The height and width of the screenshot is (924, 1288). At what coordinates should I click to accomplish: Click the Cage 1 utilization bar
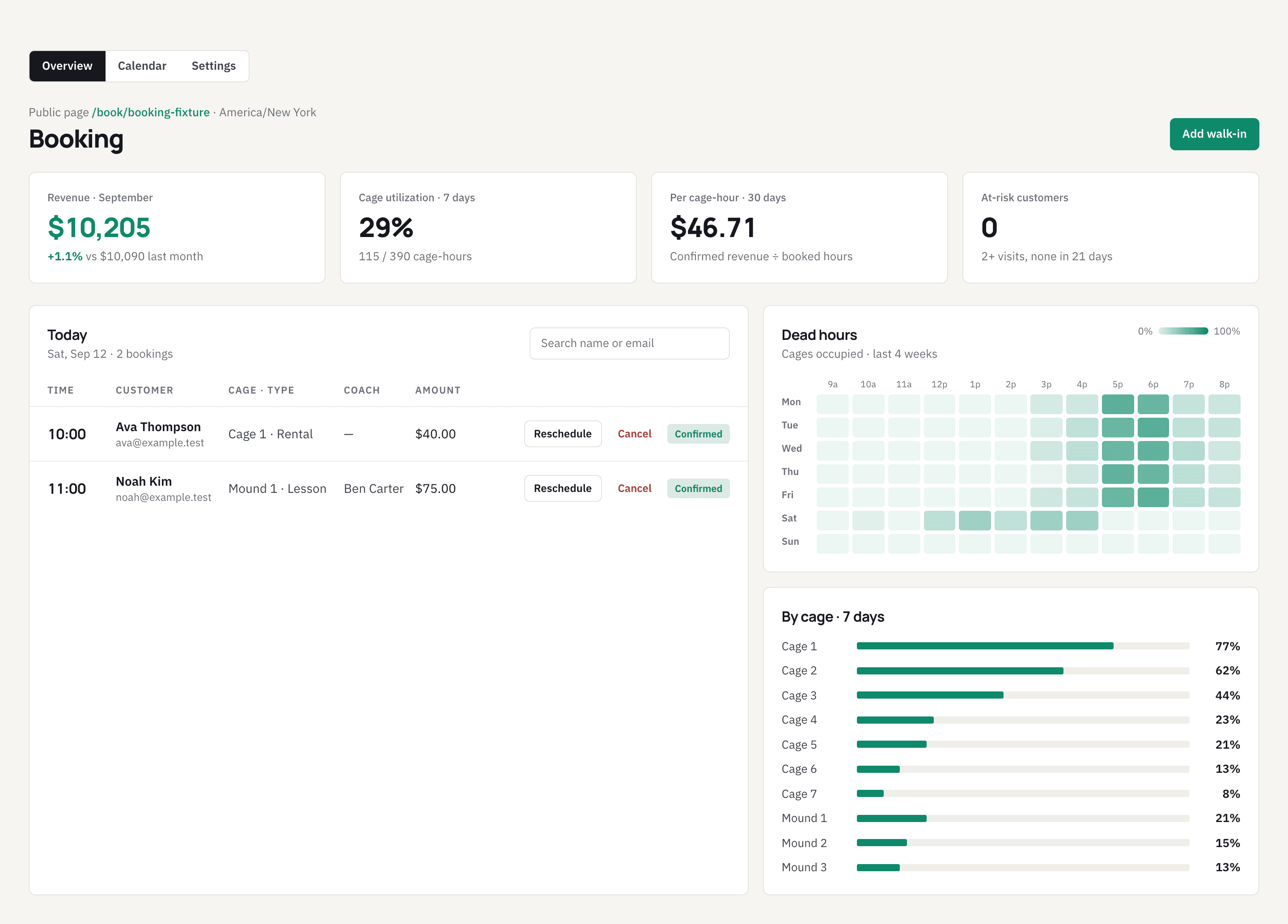1023,646
